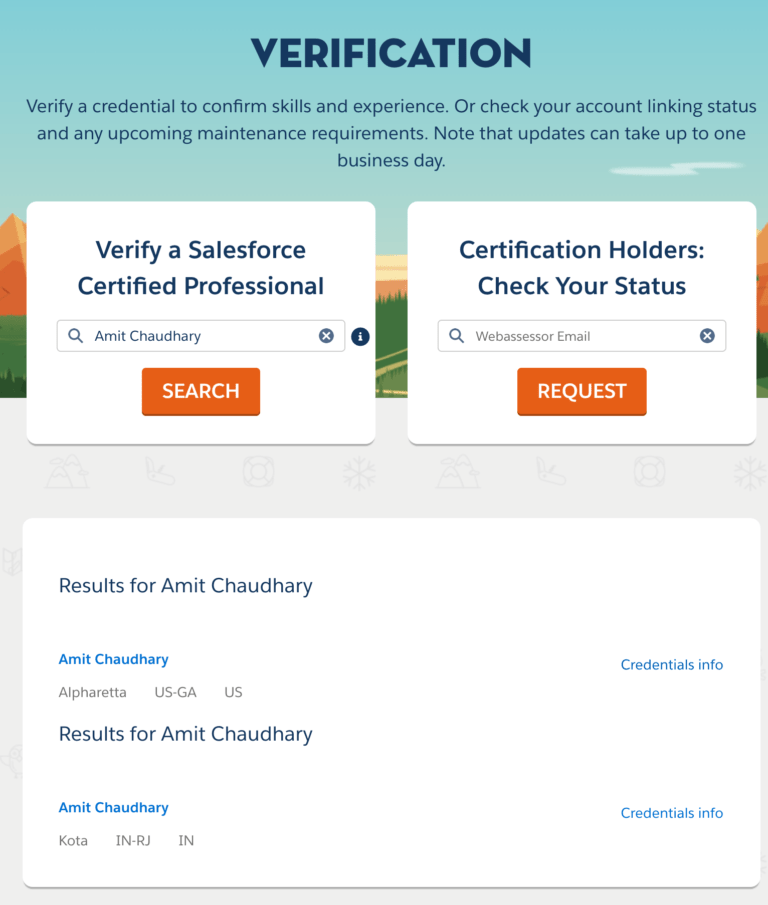
Task: Click the search magnifier in the email field
Action: click(x=456, y=336)
